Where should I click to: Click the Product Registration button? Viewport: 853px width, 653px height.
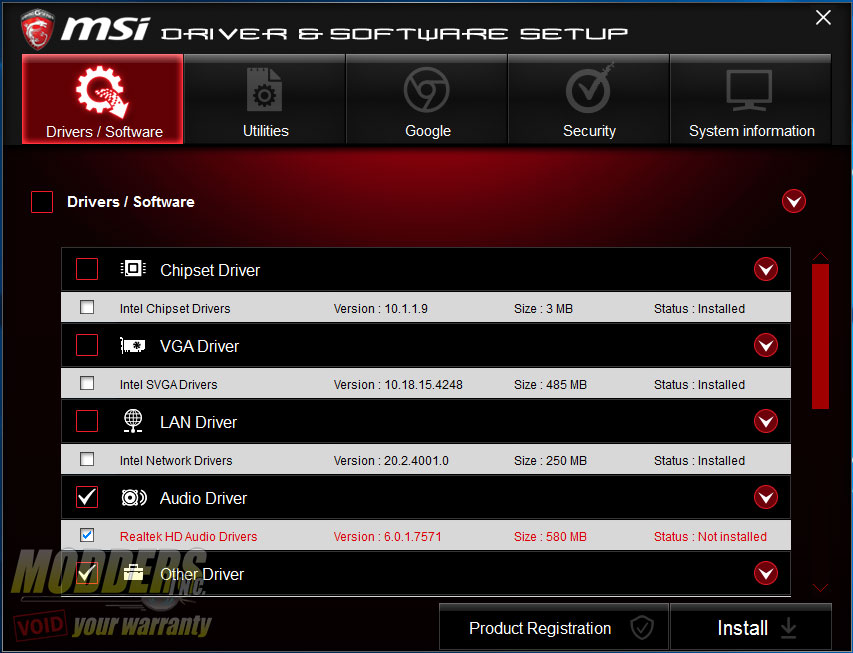click(554, 627)
